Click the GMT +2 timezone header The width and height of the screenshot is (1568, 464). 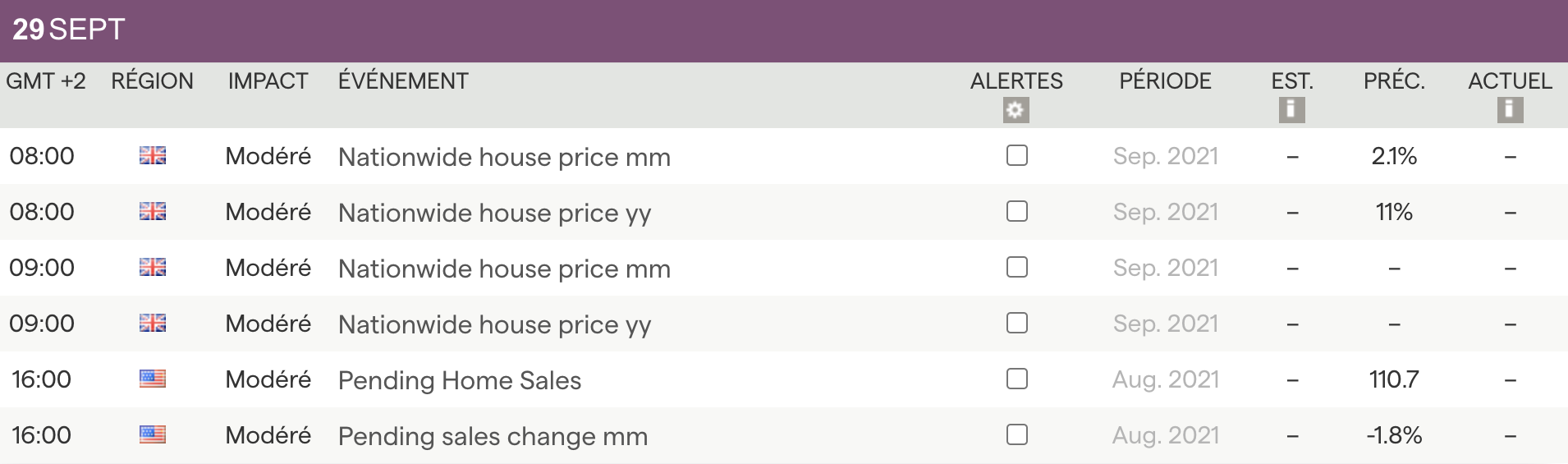point(46,81)
